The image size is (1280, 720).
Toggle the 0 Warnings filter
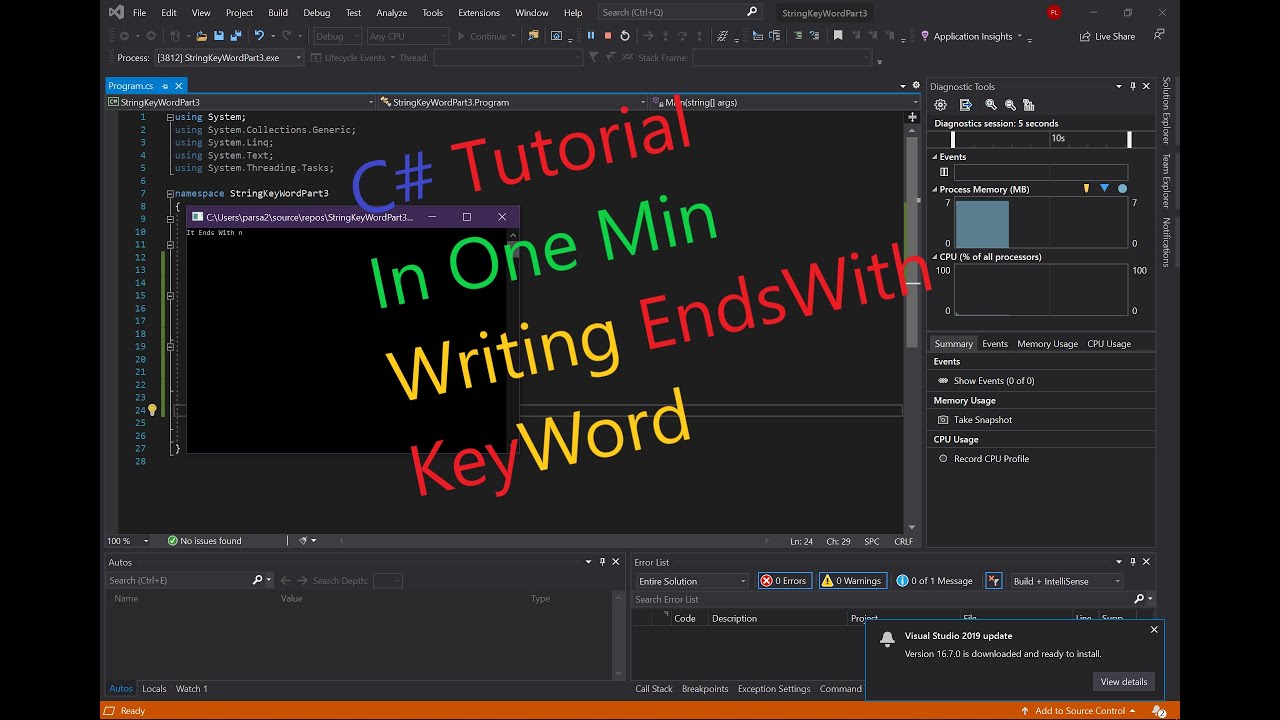[852, 581]
